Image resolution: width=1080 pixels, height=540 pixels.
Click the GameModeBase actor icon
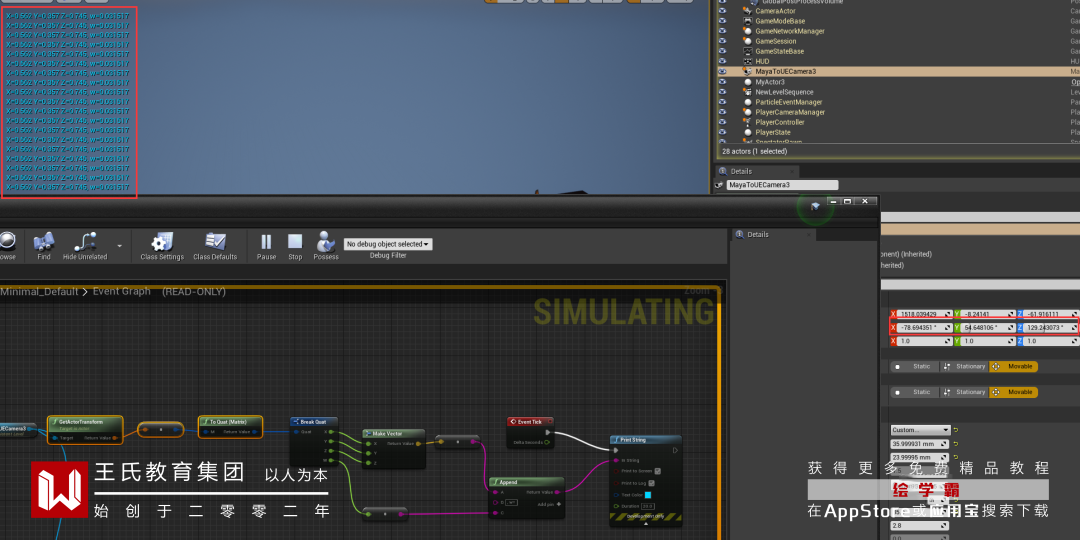[748, 21]
